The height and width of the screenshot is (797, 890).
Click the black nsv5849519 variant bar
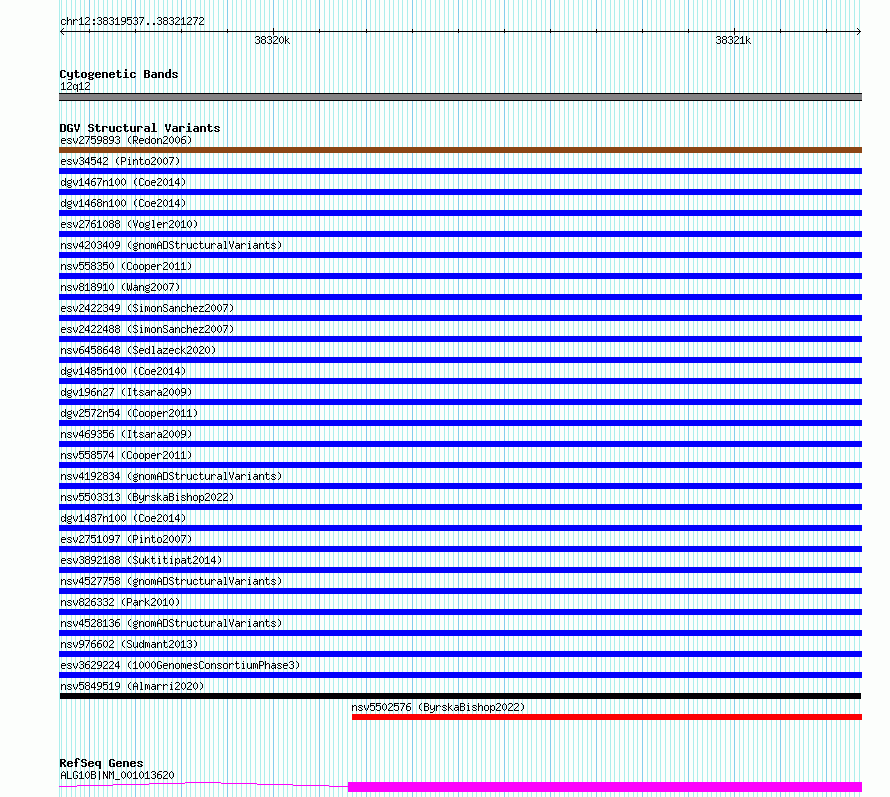(x=460, y=696)
